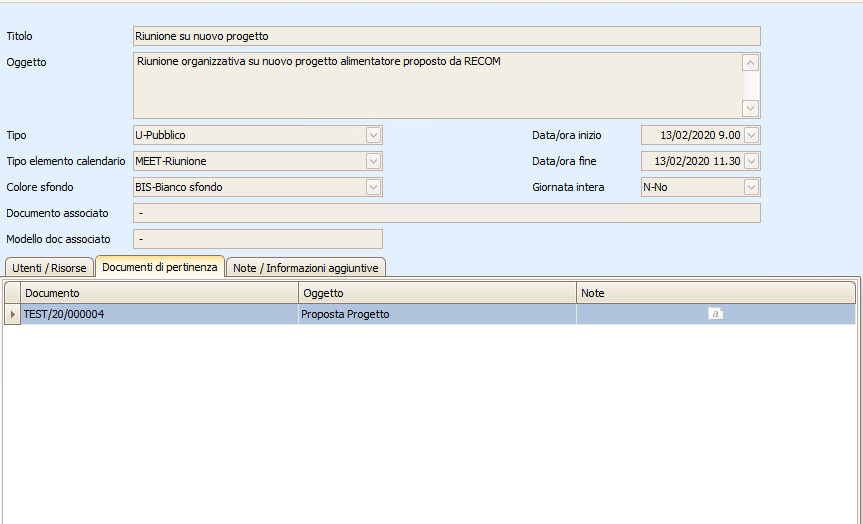This screenshot has height=524, width=863.
Task: Open the Tipo elemento calendario dropdown
Action: click(x=373, y=161)
